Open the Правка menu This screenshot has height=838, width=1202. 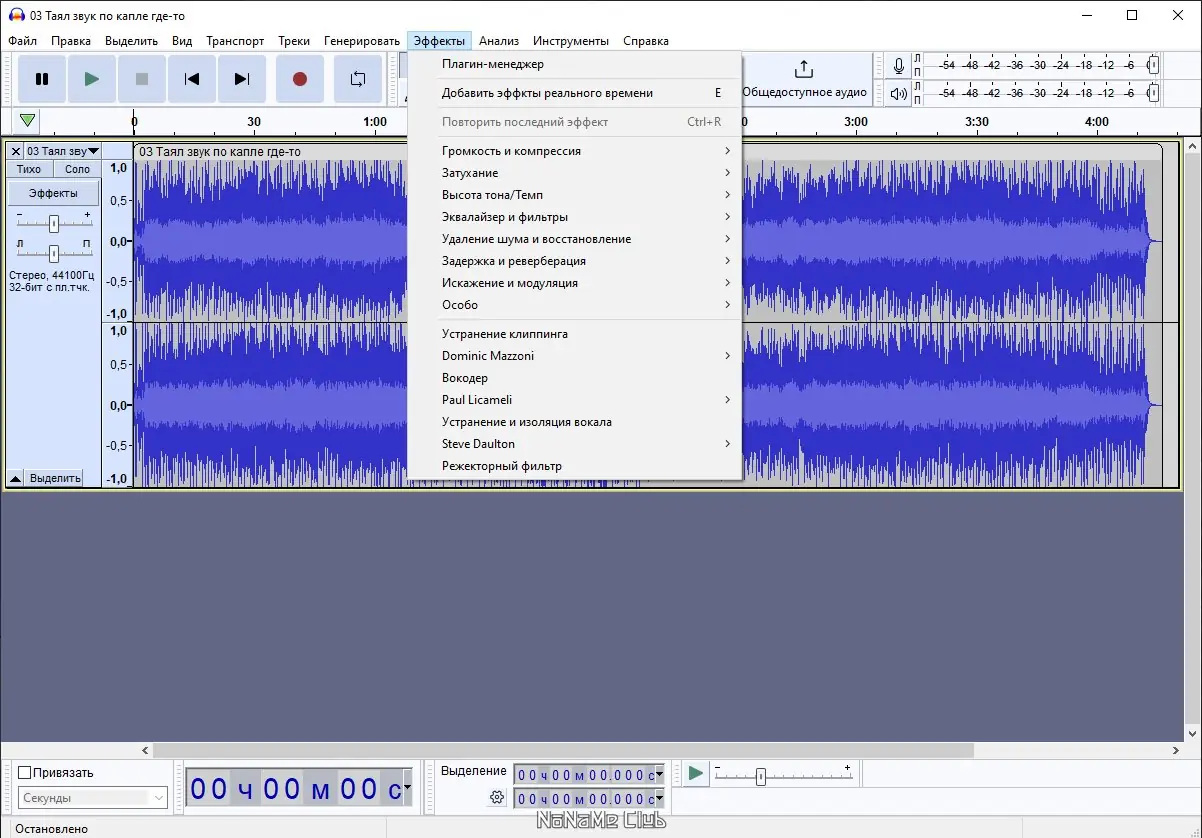pos(71,41)
